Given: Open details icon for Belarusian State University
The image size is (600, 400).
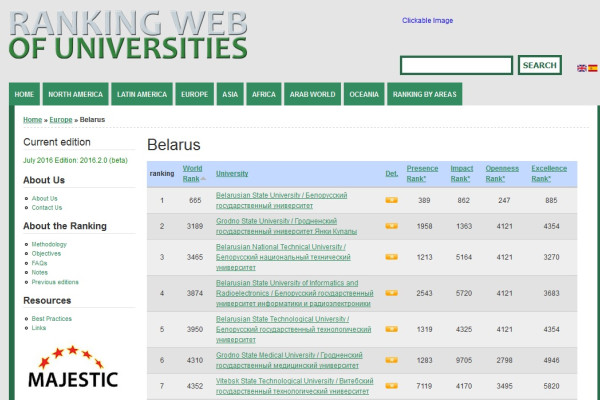Looking at the screenshot, I should point(391,200).
